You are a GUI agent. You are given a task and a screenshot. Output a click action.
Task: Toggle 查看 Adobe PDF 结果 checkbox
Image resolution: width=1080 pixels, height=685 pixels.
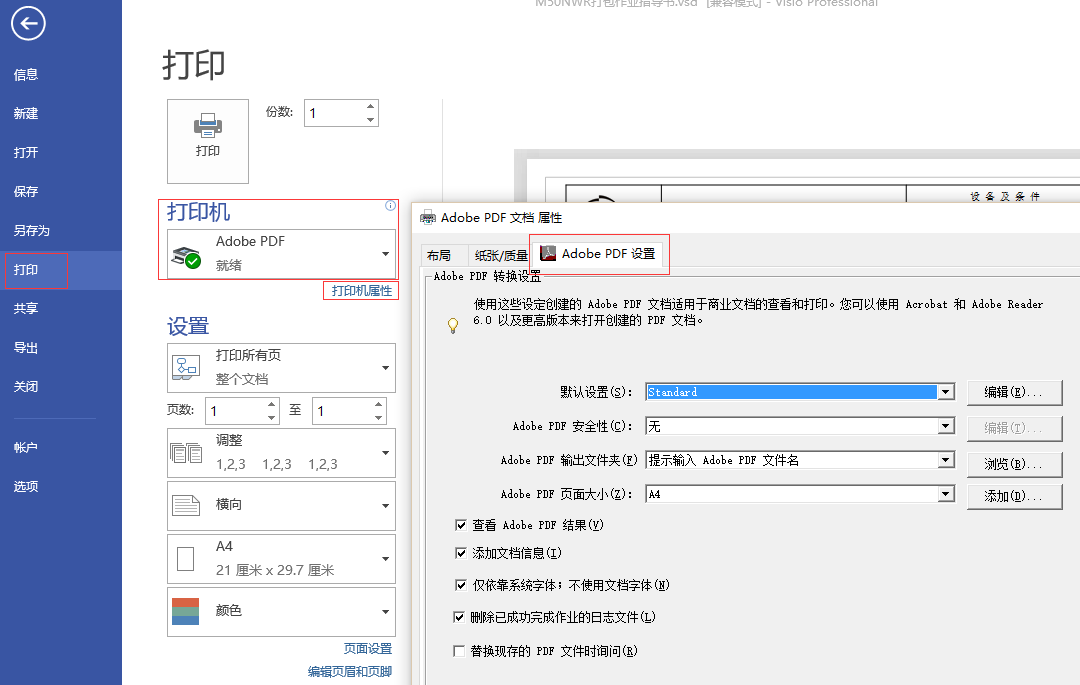461,525
